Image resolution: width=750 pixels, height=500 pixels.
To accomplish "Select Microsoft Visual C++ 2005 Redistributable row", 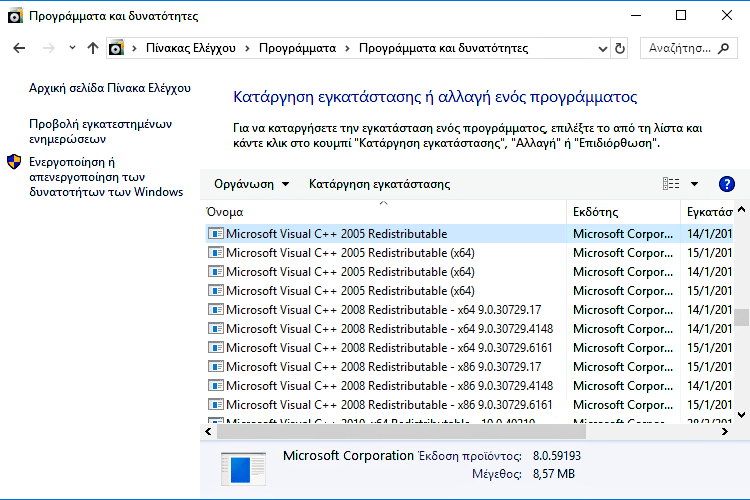I will 469,233.
